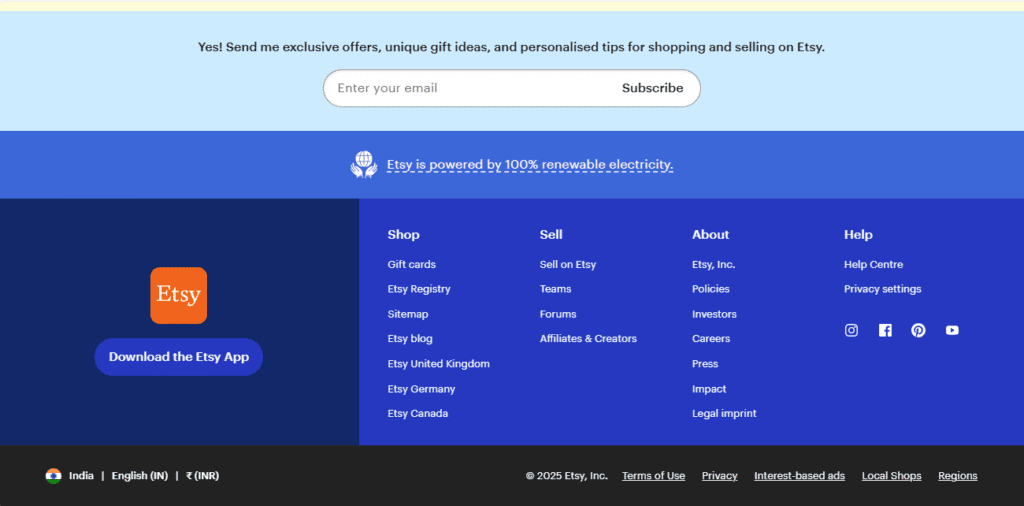Viewport: 1024px width, 506px height.
Task: Click the About column heading
Action: tap(711, 234)
